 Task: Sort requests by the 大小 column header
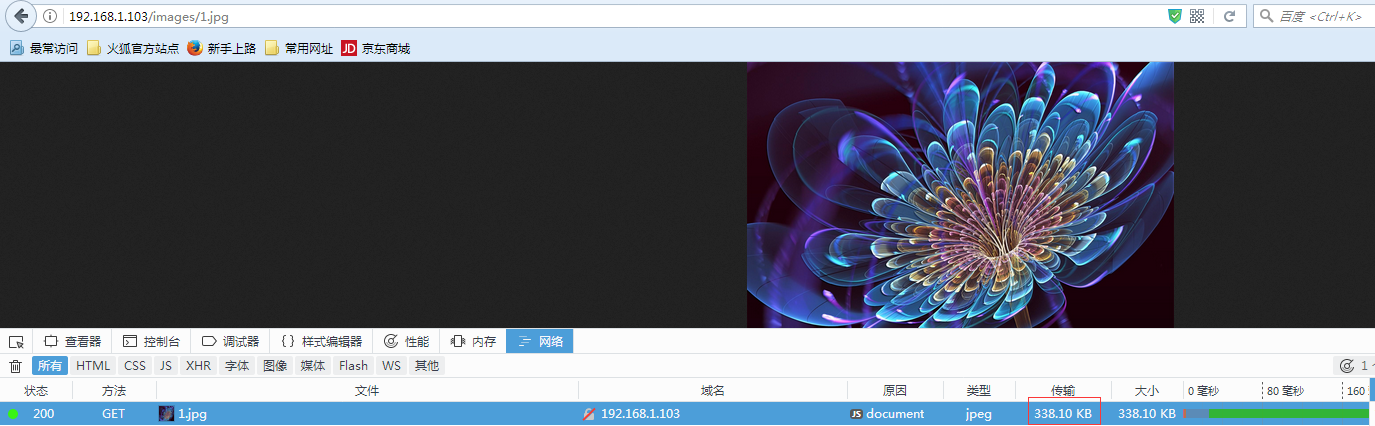click(x=1146, y=391)
